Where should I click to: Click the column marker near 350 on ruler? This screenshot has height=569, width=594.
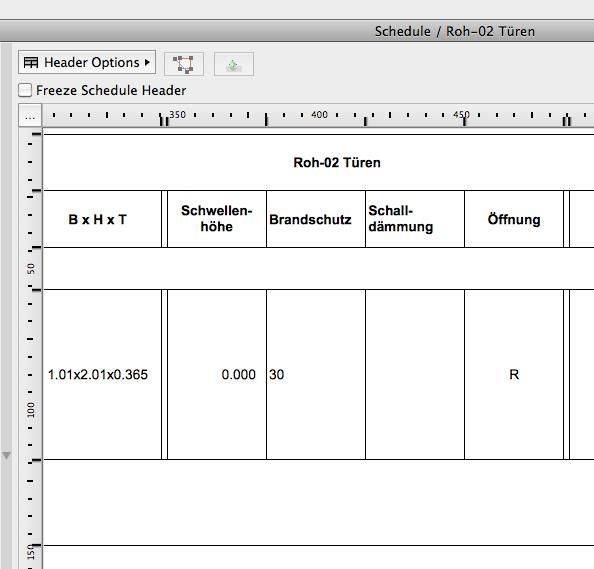(164, 121)
